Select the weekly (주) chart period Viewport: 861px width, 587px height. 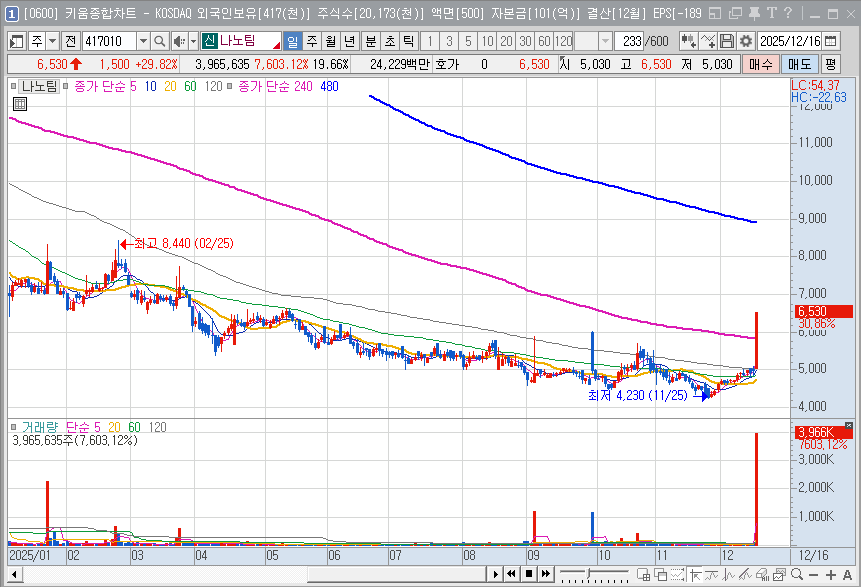pyautogui.click(x=312, y=41)
